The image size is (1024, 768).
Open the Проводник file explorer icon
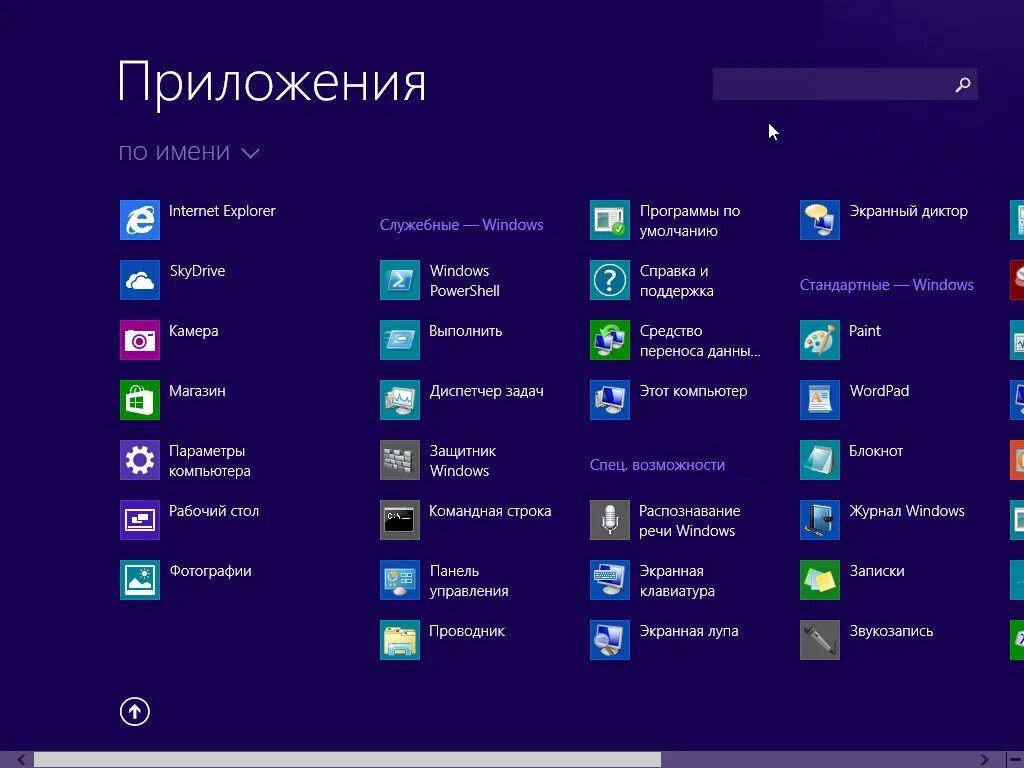click(x=400, y=640)
